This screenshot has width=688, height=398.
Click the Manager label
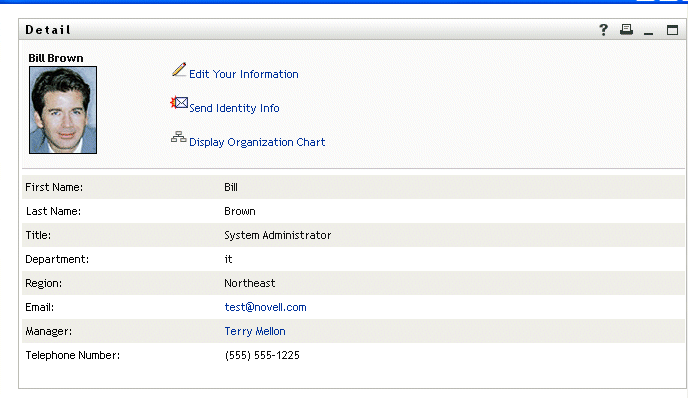pyautogui.click(x=49, y=331)
